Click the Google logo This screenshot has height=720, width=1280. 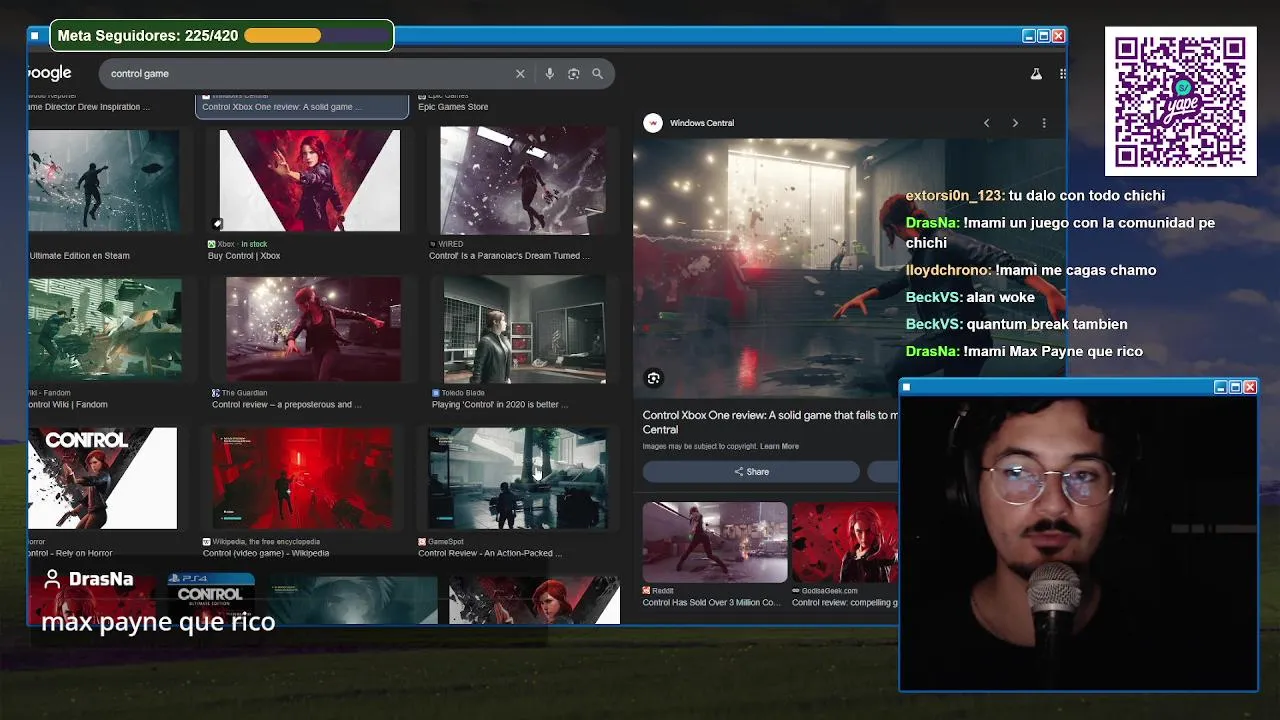(x=49, y=73)
